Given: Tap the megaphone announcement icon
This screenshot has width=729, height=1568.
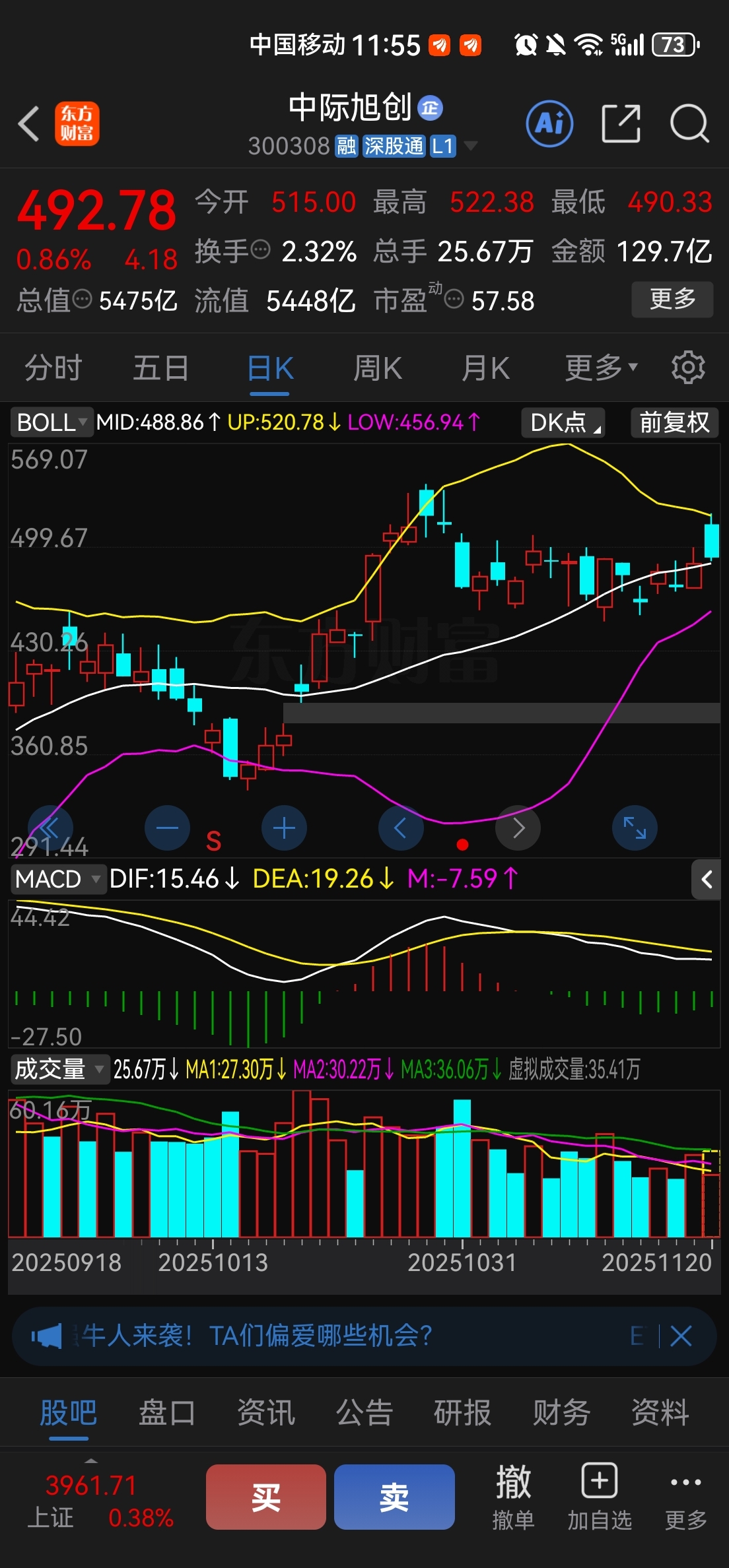Looking at the screenshot, I should pos(46,1336).
